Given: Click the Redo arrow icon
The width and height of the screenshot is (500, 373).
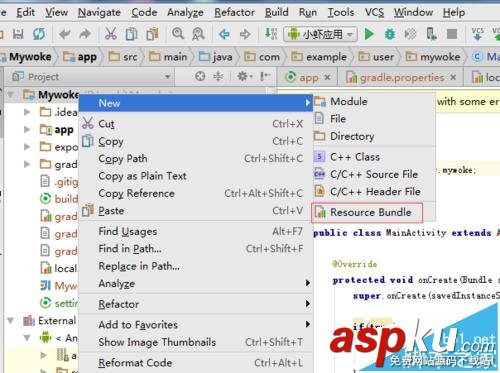Looking at the screenshot, I should [85, 34].
